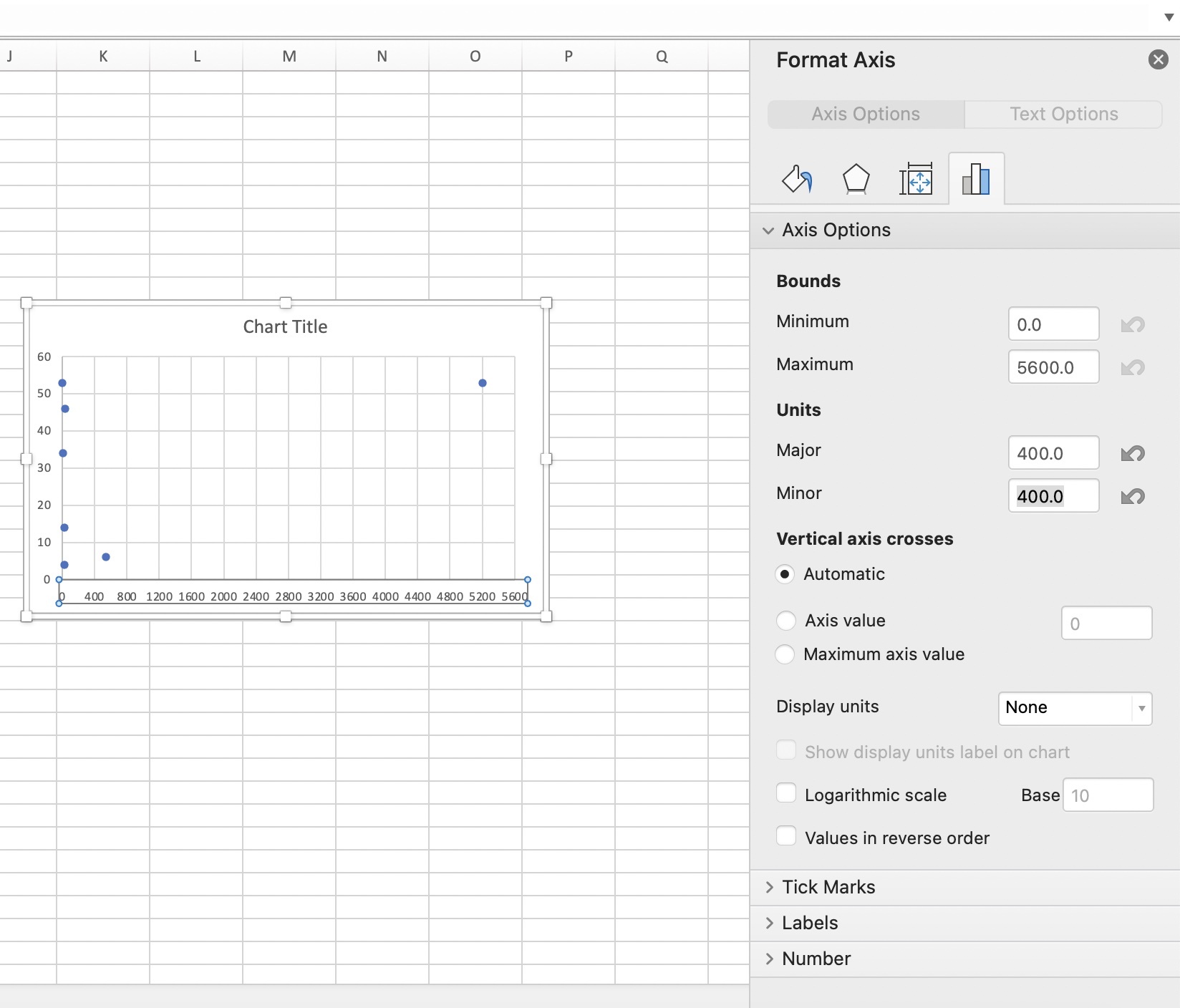Open the Size & Properties icon tab
The width and height of the screenshot is (1180, 1008).
click(x=916, y=179)
